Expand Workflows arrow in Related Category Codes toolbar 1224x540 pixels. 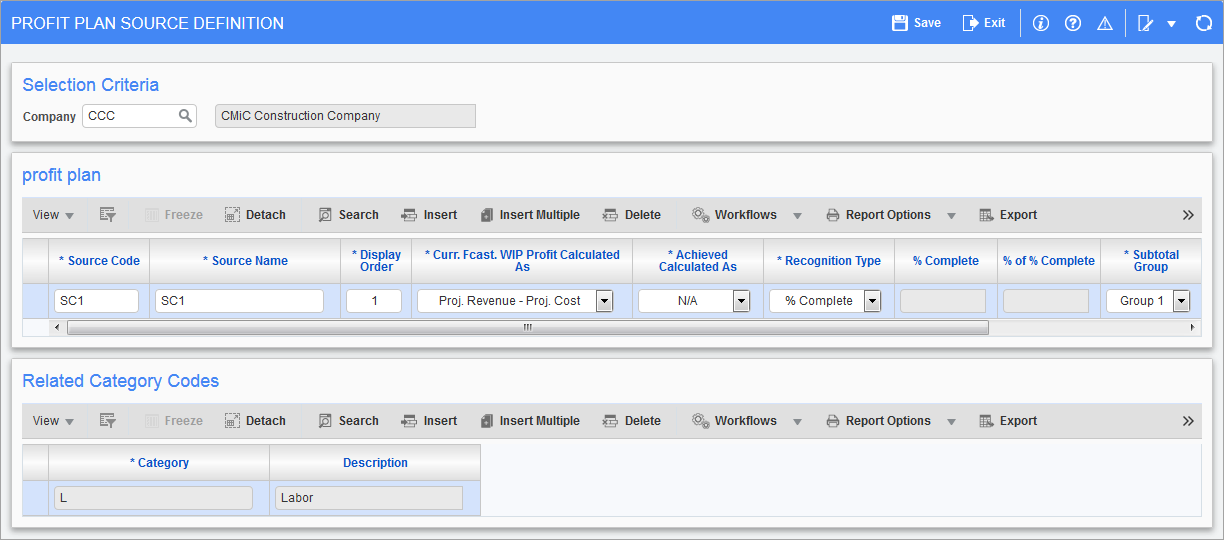tap(797, 422)
